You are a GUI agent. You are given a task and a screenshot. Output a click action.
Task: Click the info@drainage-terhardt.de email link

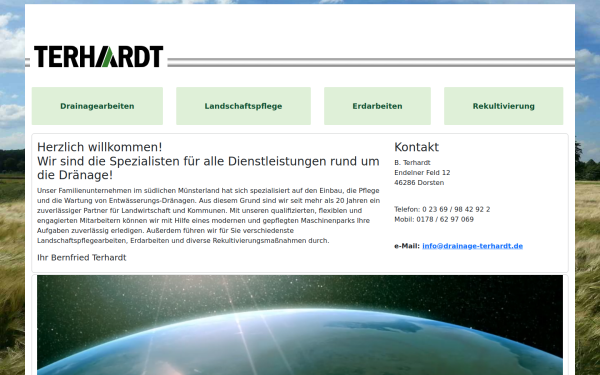[x=473, y=246]
